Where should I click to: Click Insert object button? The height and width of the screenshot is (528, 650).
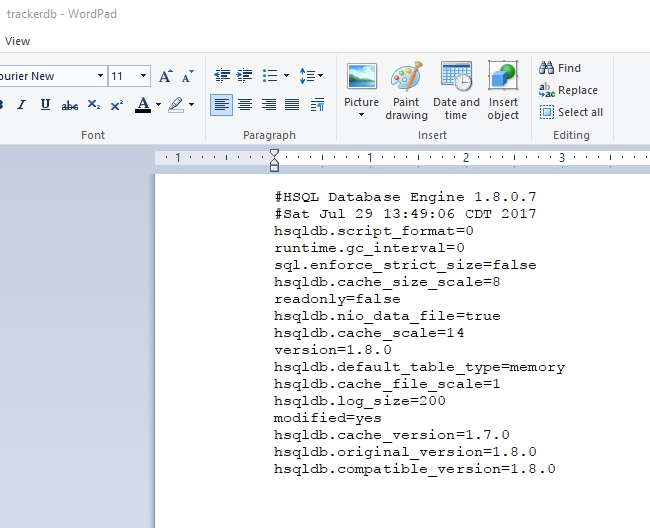click(x=503, y=91)
